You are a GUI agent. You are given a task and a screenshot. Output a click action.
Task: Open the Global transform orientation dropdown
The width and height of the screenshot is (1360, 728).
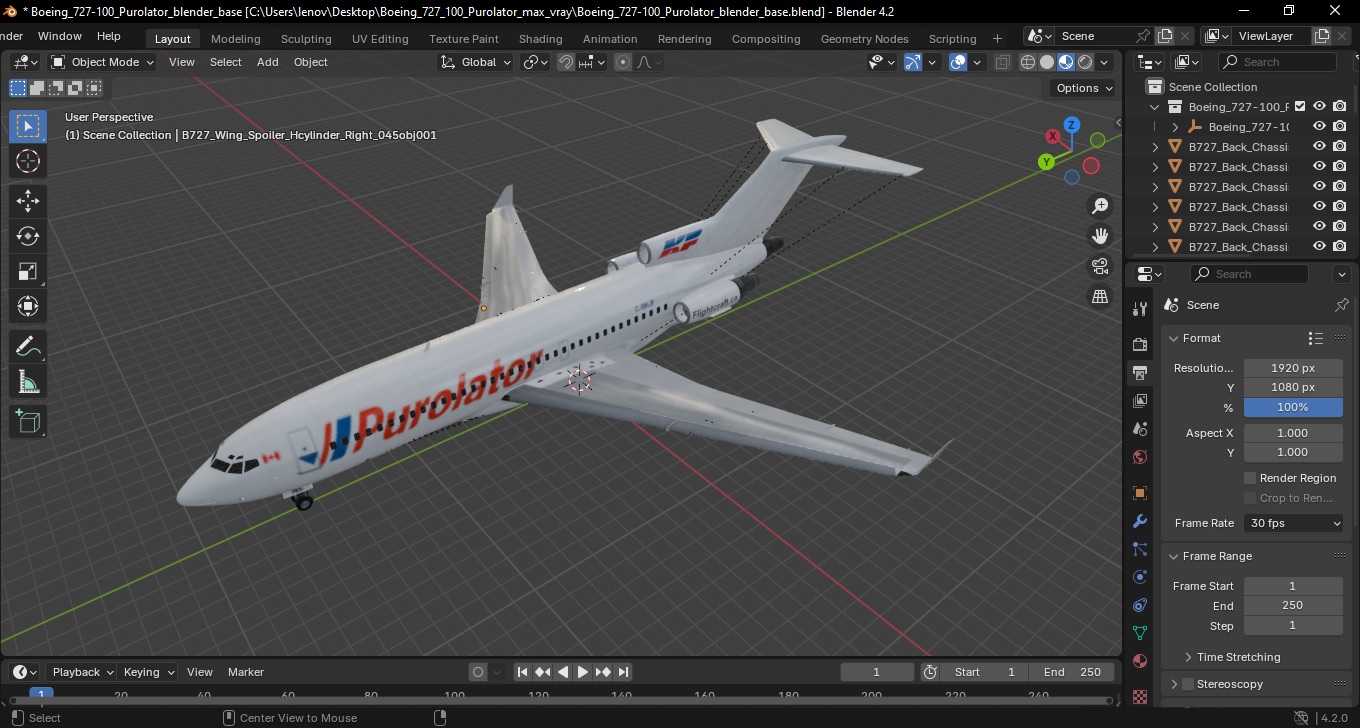coord(476,62)
